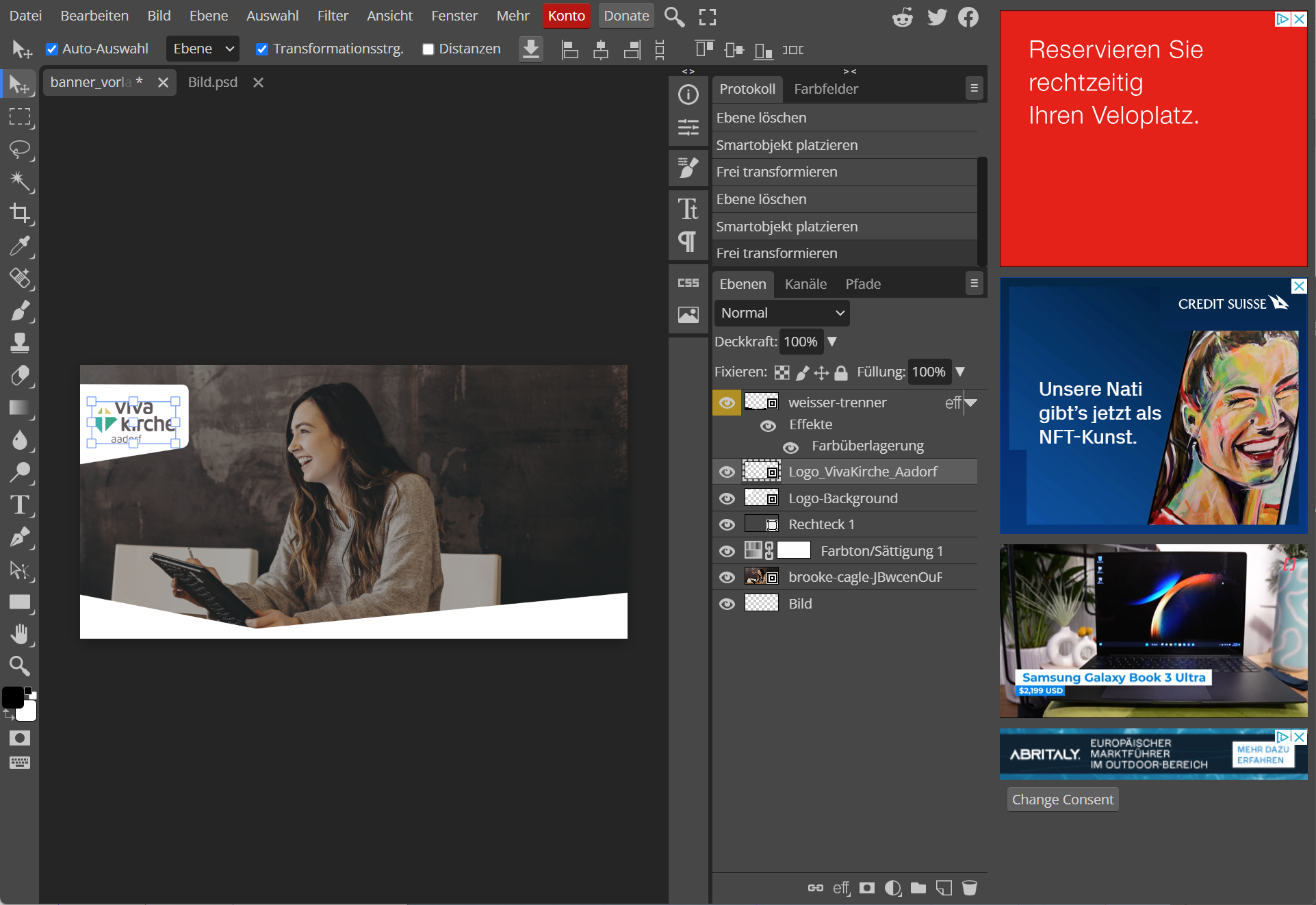Enable the Distanzen checkbox
This screenshot has width=1316, height=905.
pyautogui.click(x=428, y=49)
